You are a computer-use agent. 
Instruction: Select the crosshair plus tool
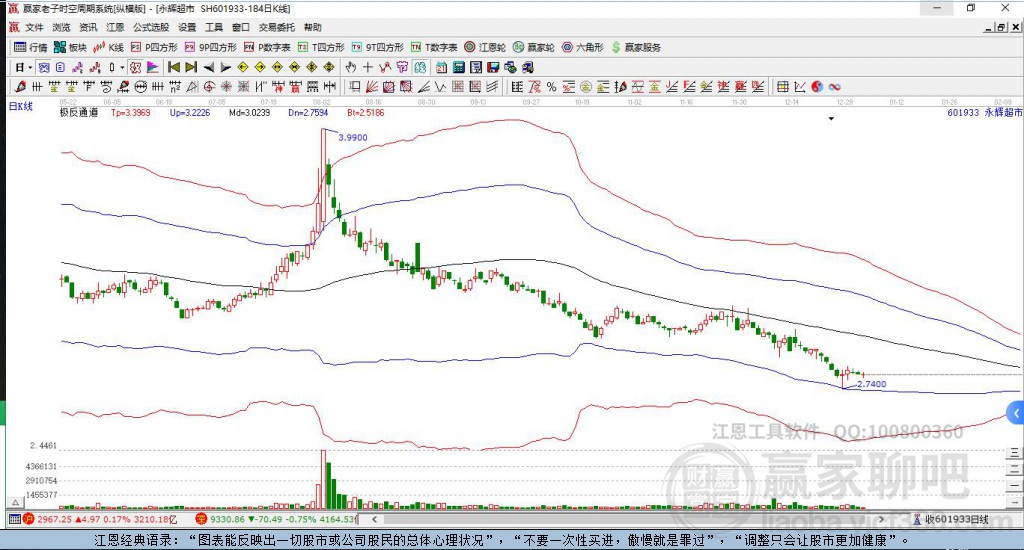tap(368, 67)
